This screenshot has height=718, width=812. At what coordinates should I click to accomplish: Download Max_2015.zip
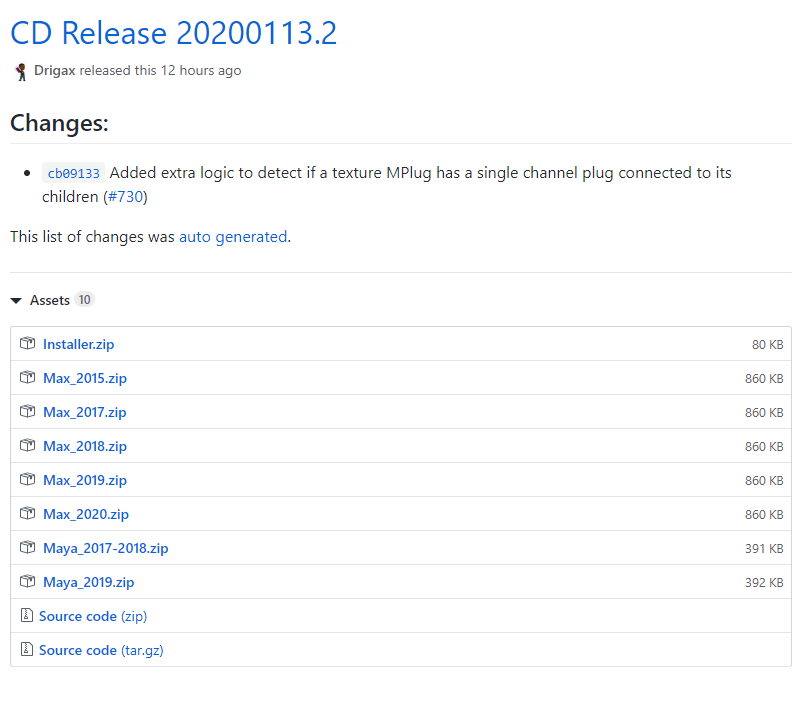pyautogui.click(x=85, y=379)
